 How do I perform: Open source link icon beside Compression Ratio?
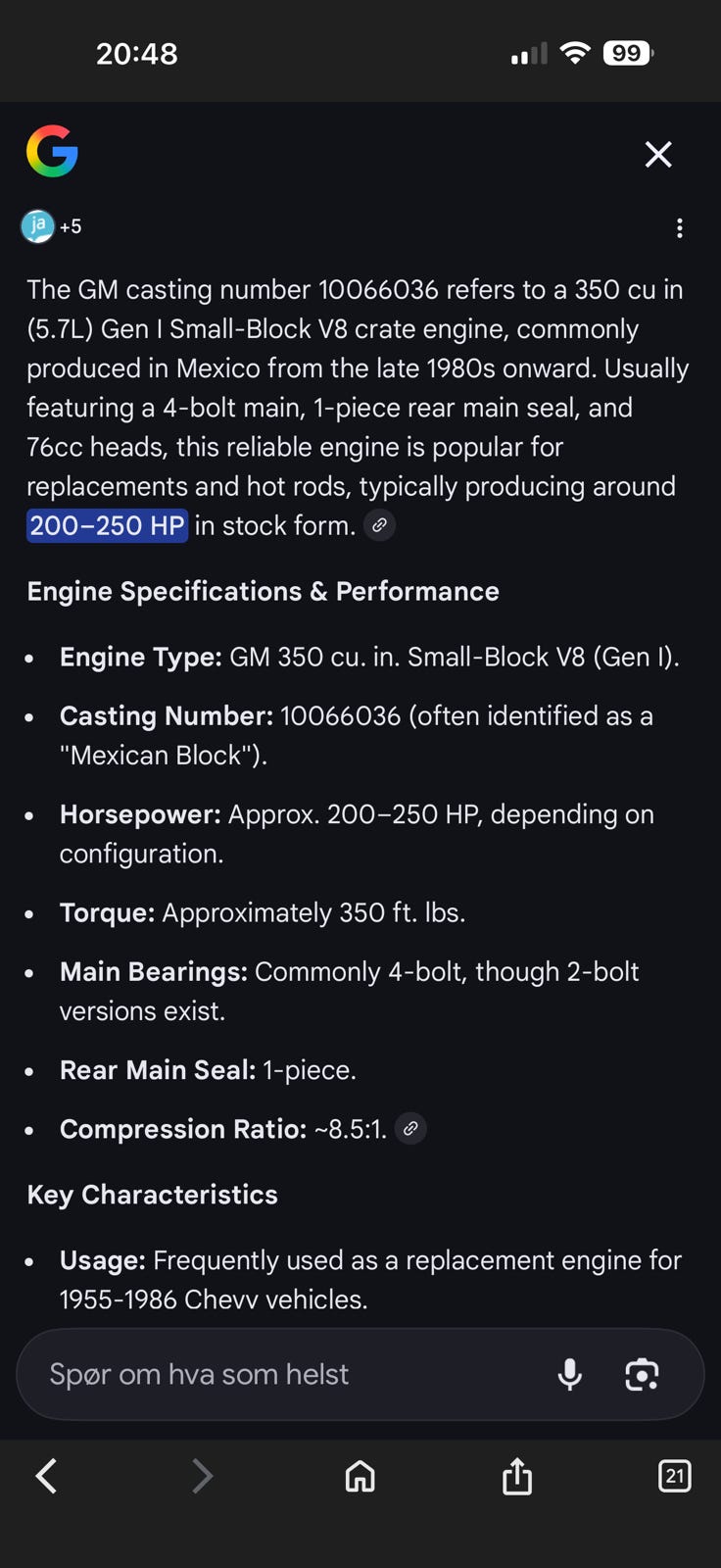410,1129
